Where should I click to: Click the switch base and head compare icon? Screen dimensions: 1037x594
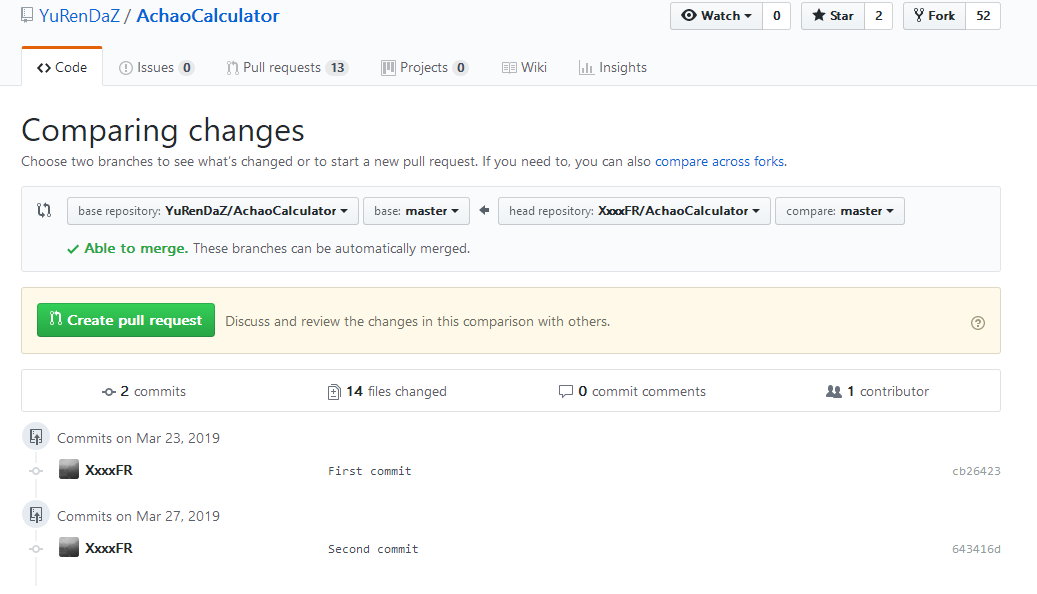tap(44, 210)
